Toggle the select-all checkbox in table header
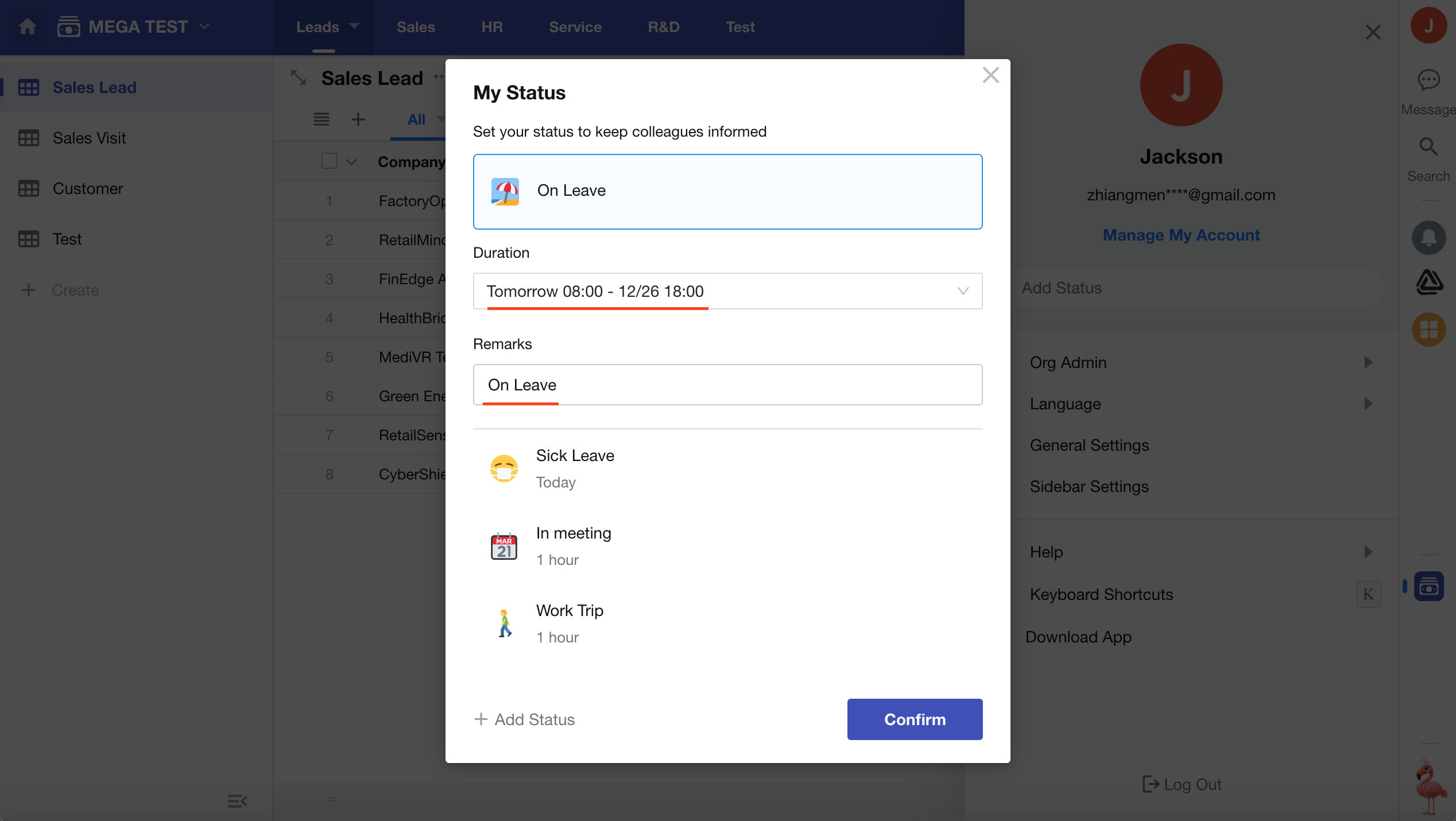 click(330, 161)
